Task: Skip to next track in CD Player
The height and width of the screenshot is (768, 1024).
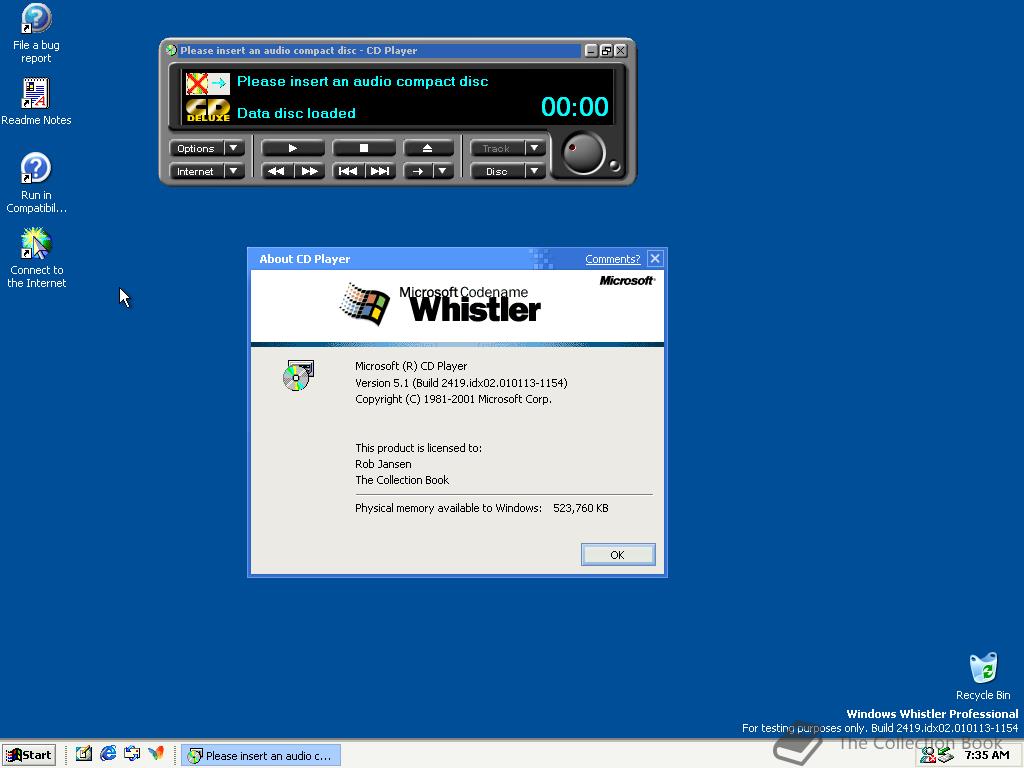Action: 380,171
